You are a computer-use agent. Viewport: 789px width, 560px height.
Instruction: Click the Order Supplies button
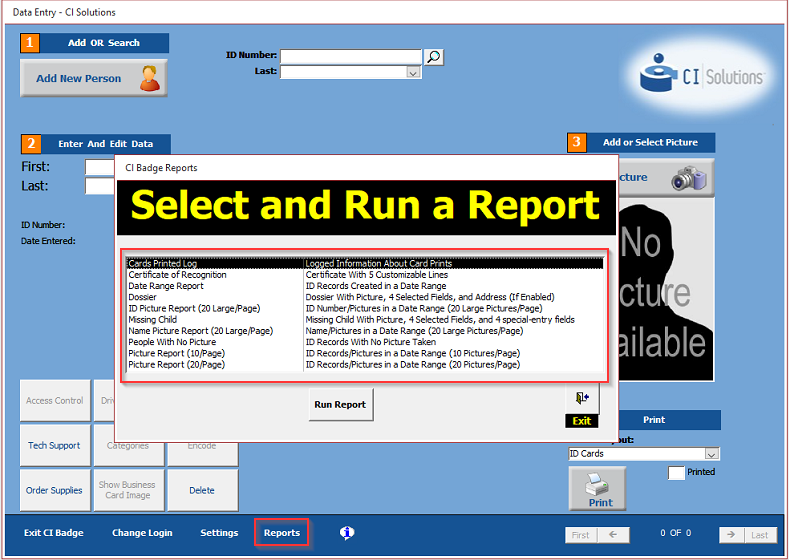coord(54,490)
